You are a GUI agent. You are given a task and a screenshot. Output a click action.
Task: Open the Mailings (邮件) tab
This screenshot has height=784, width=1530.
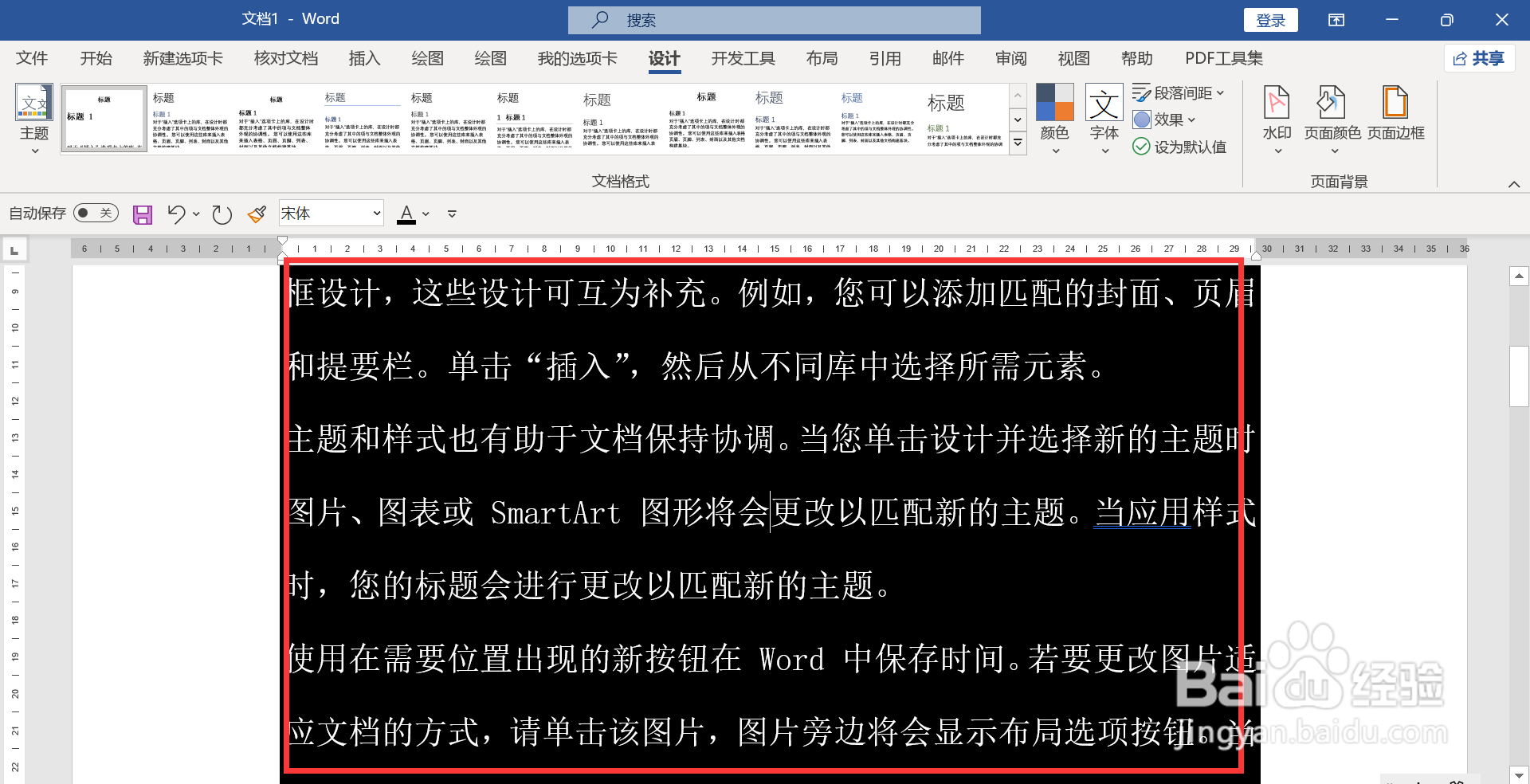pyautogui.click(x=948, y=58)
